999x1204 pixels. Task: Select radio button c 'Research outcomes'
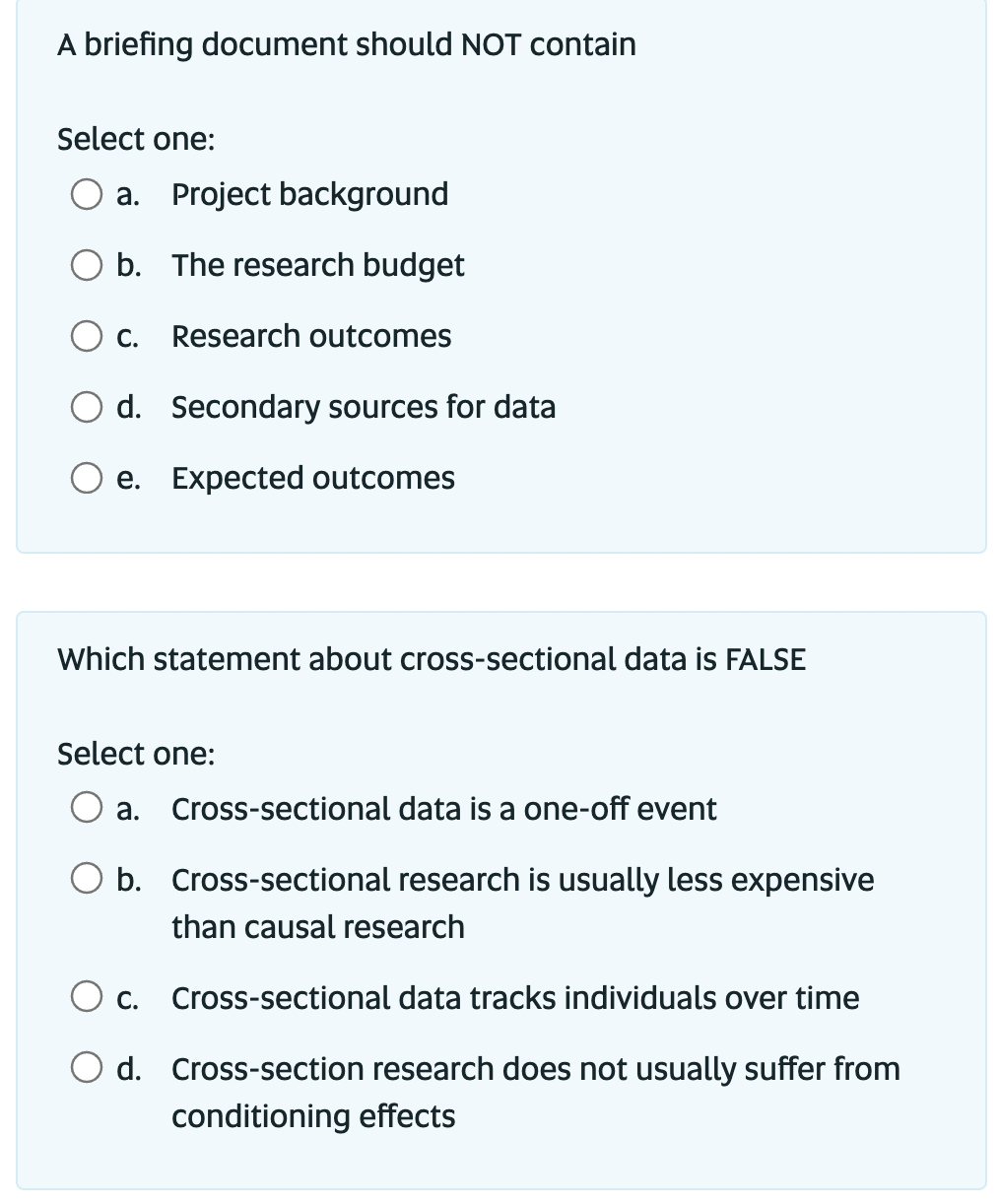tap(87, 337)
